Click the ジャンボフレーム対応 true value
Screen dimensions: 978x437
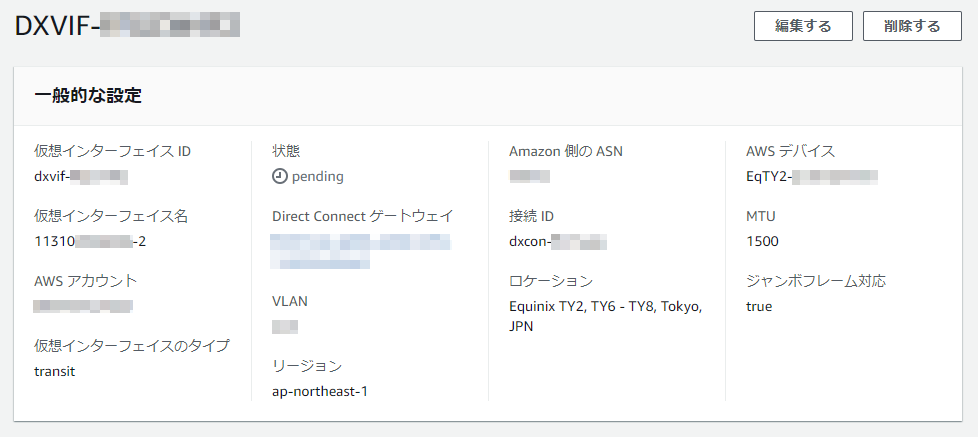pos(759,306)
